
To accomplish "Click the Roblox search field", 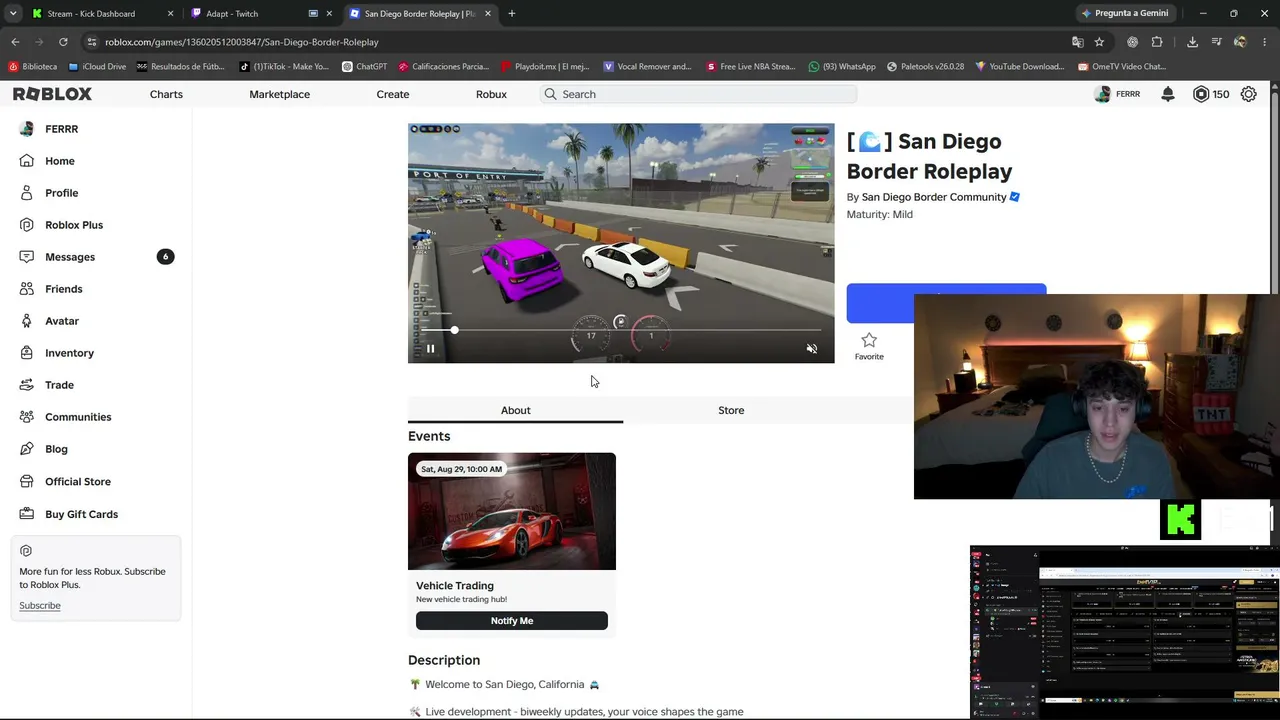I will pyautogui.click(x=698, y=94).
